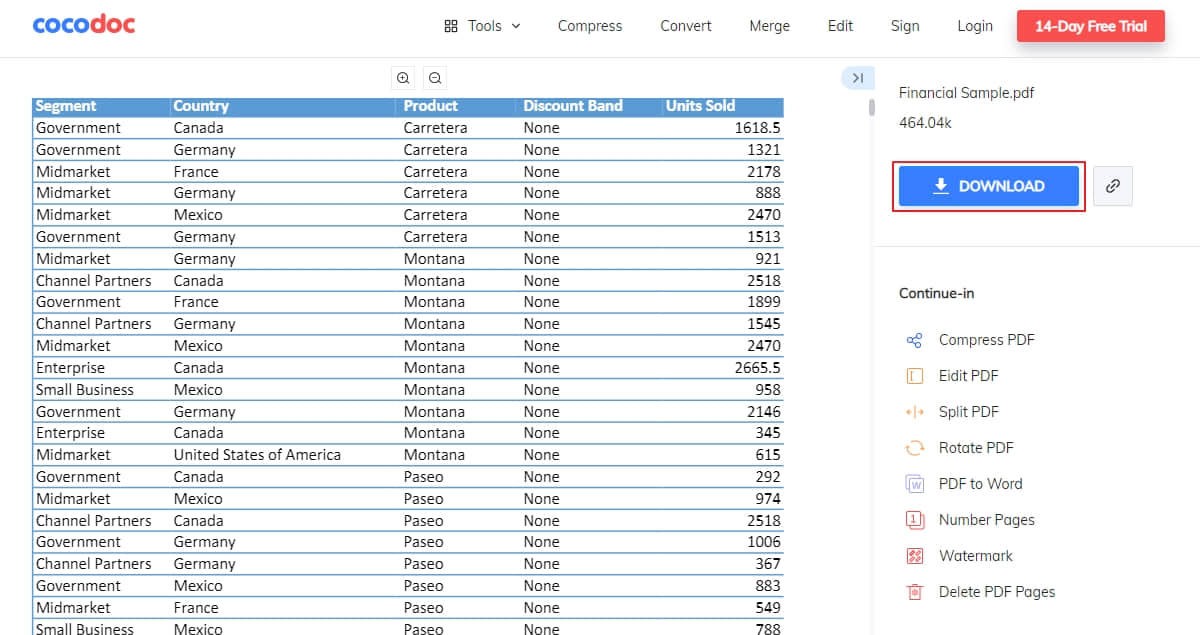Viewport: 1200px width, 635px height.
Task: Go to the Login page
Action: (975, 26)
